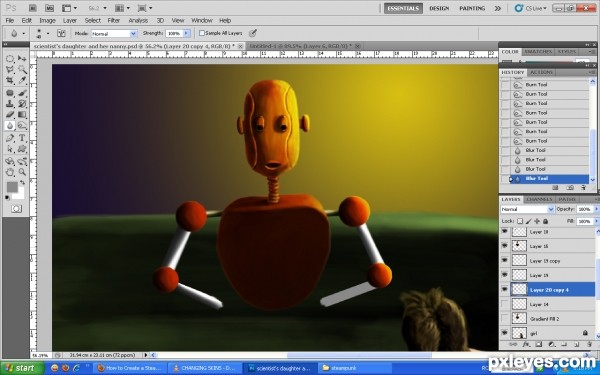Click the tablet pressure icon in options bar
The image size is (600, 375).
click(253, 33)
